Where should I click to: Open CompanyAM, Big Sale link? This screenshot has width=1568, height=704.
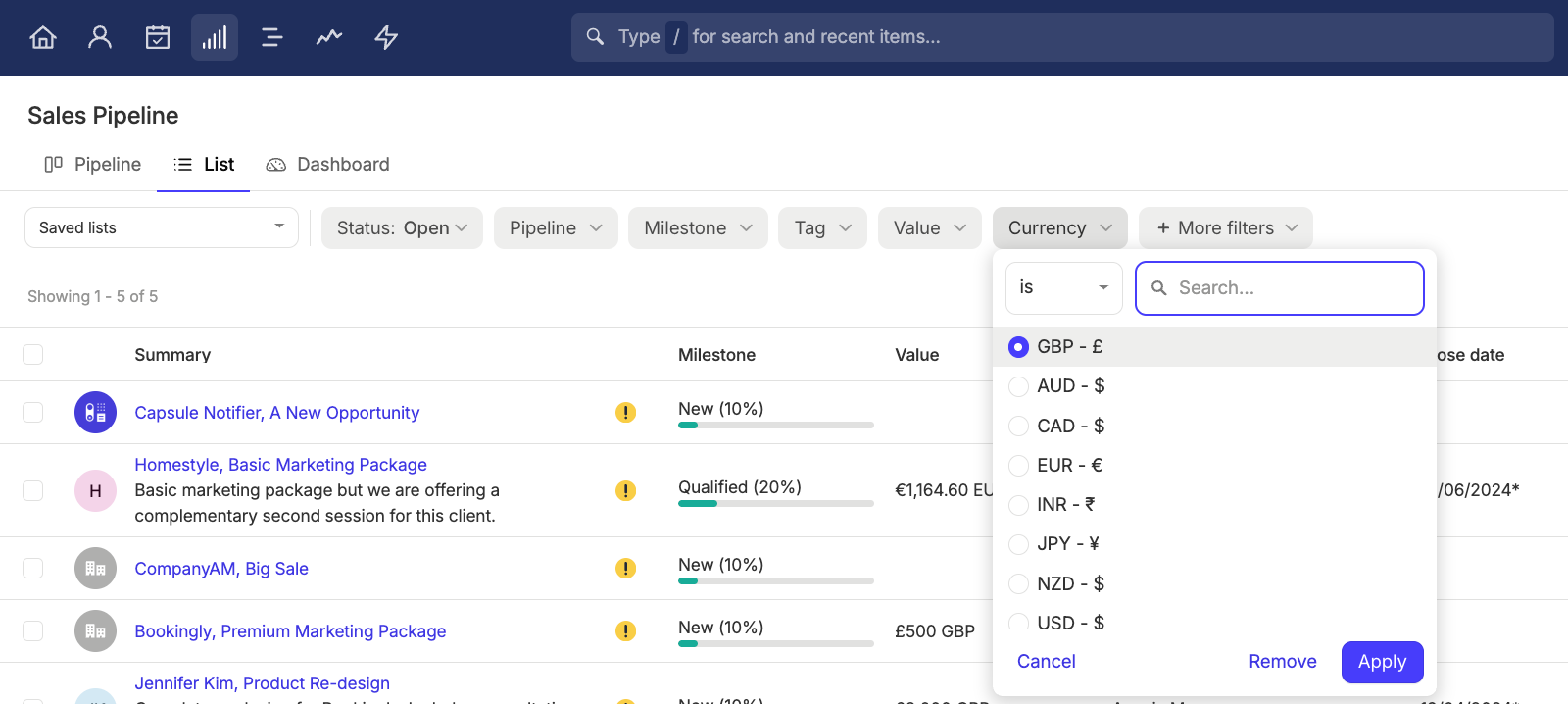click(221, 569)
